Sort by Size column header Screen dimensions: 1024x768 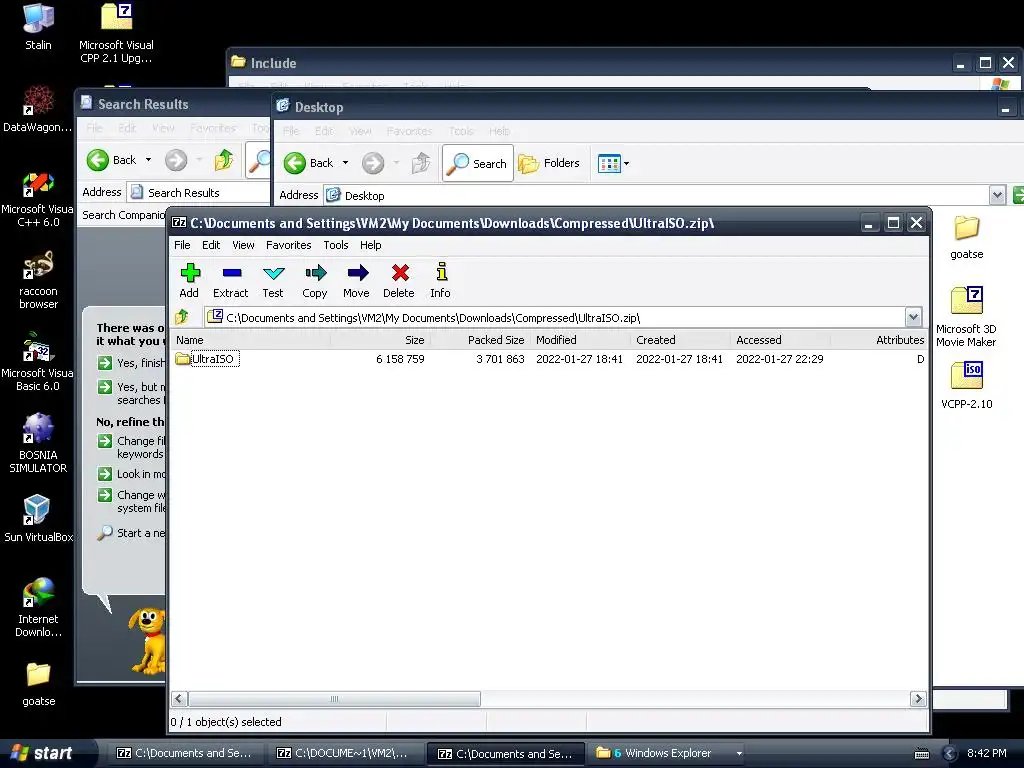380,340
